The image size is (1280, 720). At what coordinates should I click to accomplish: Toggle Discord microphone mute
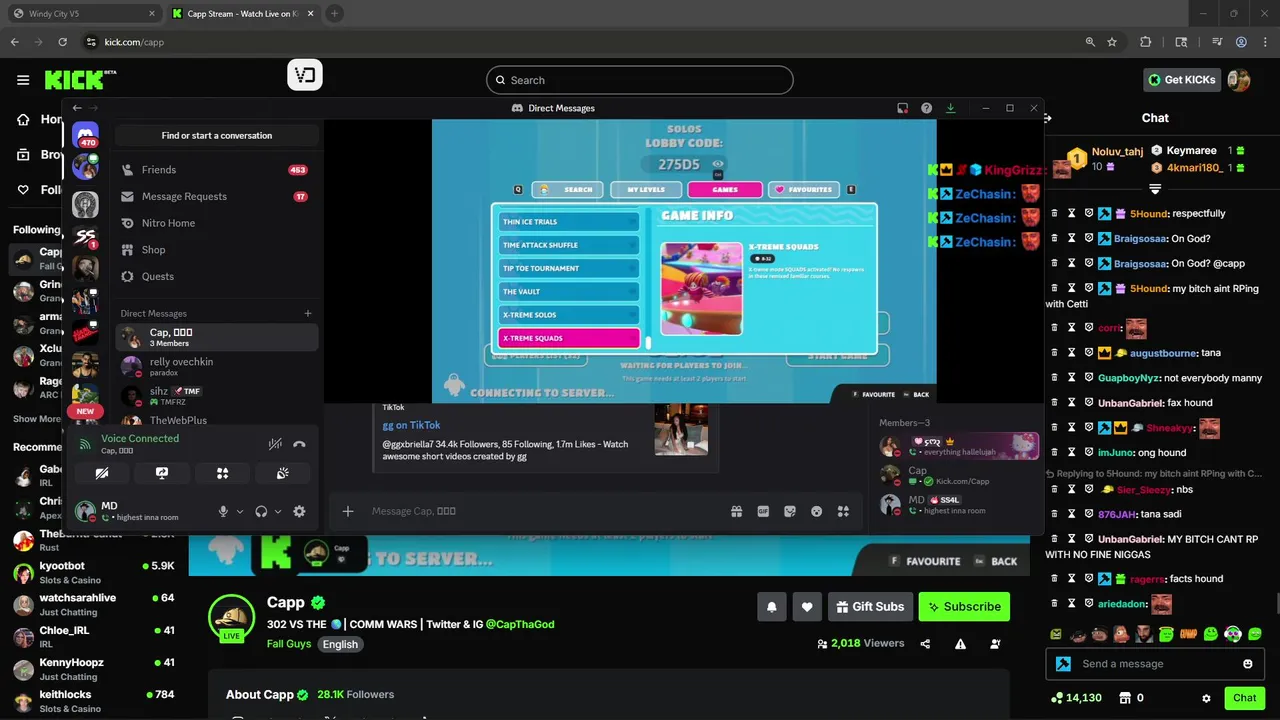pyautogui.click(x=224, y=512)
